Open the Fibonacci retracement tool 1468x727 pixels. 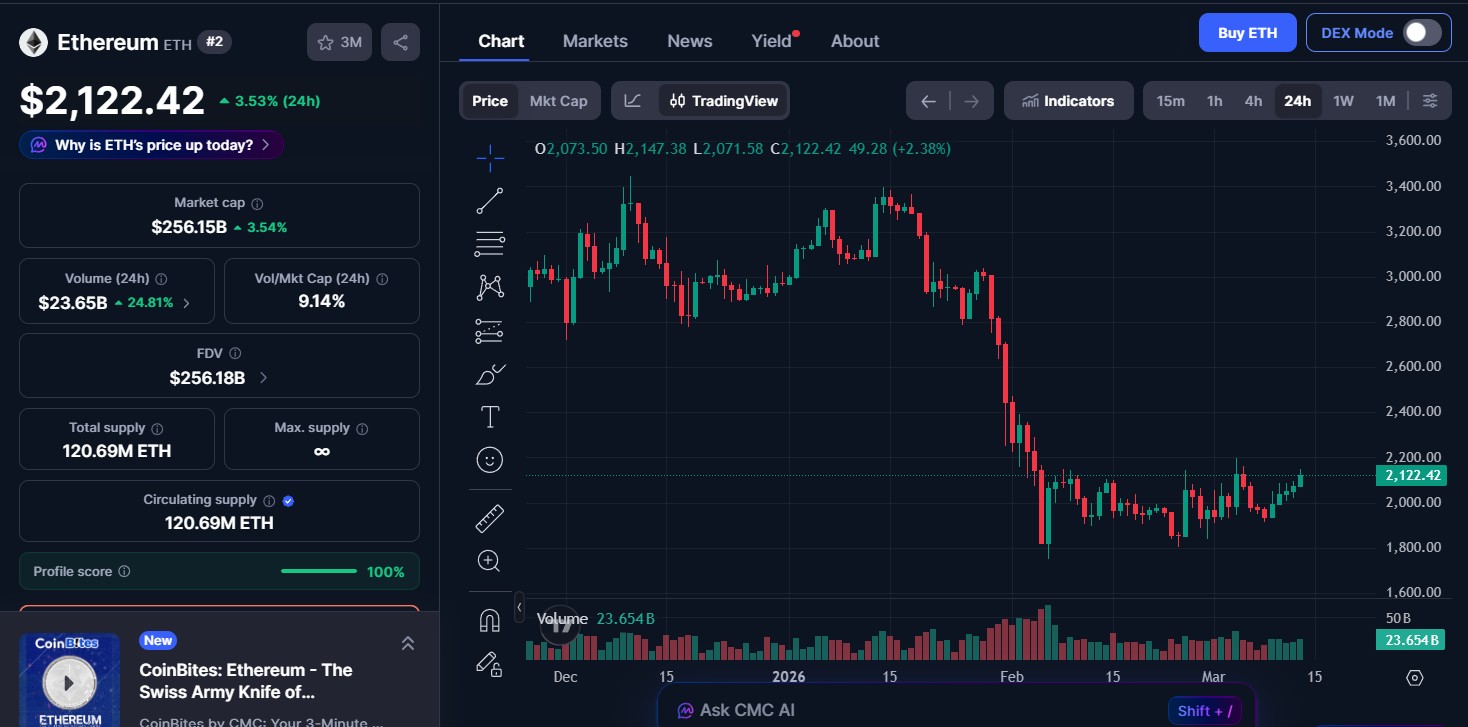489,243
